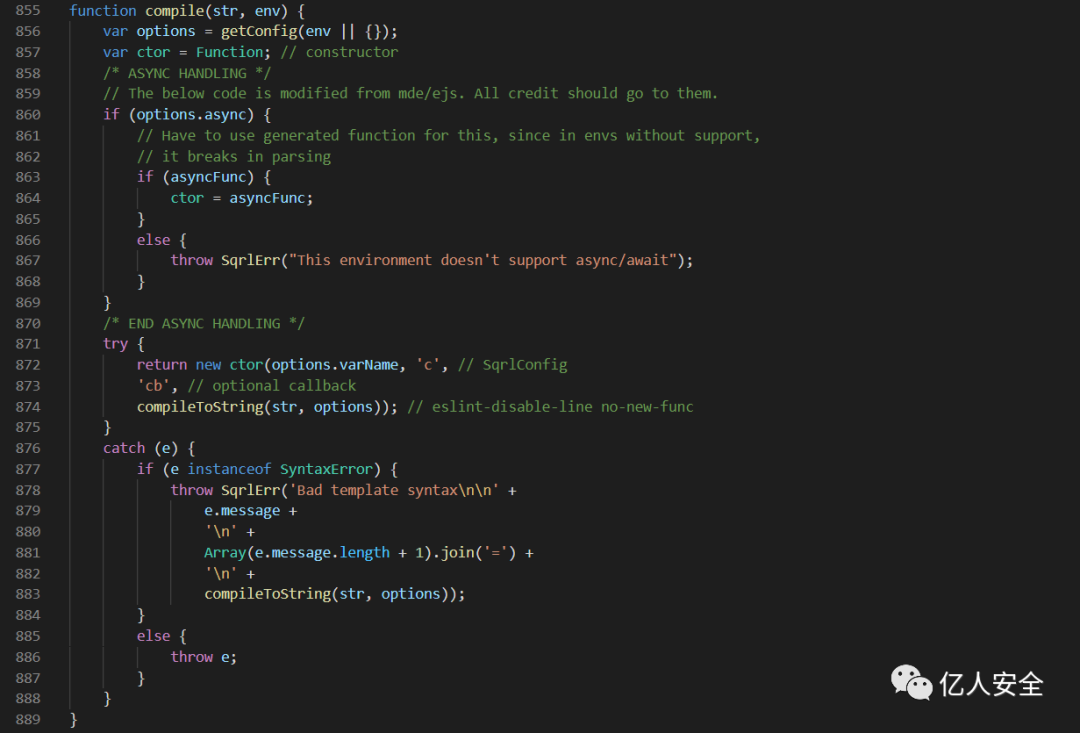Click "throw e;" statement on line 886

[204, 657]
